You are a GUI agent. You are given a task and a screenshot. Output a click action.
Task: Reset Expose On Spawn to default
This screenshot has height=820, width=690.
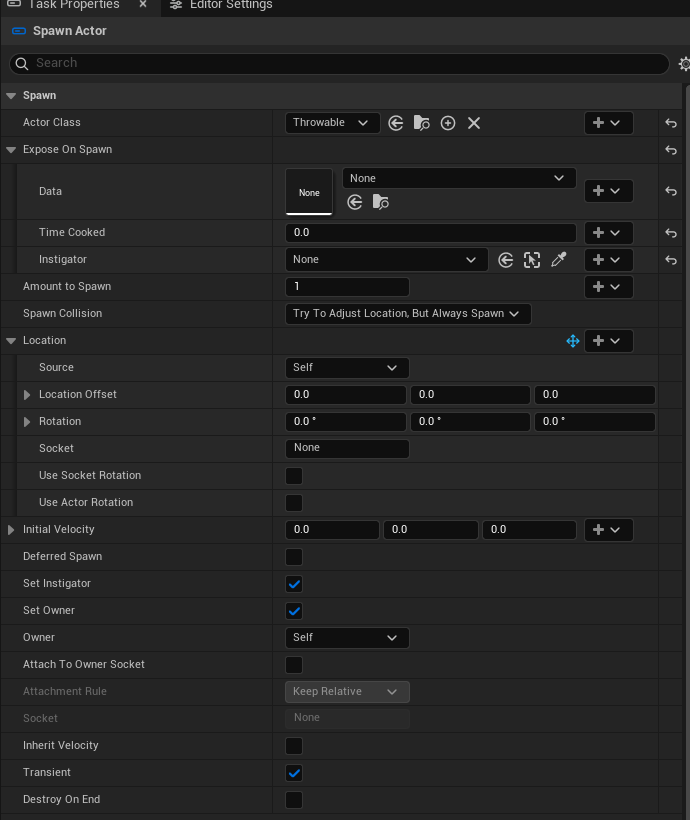pos(671,150)
